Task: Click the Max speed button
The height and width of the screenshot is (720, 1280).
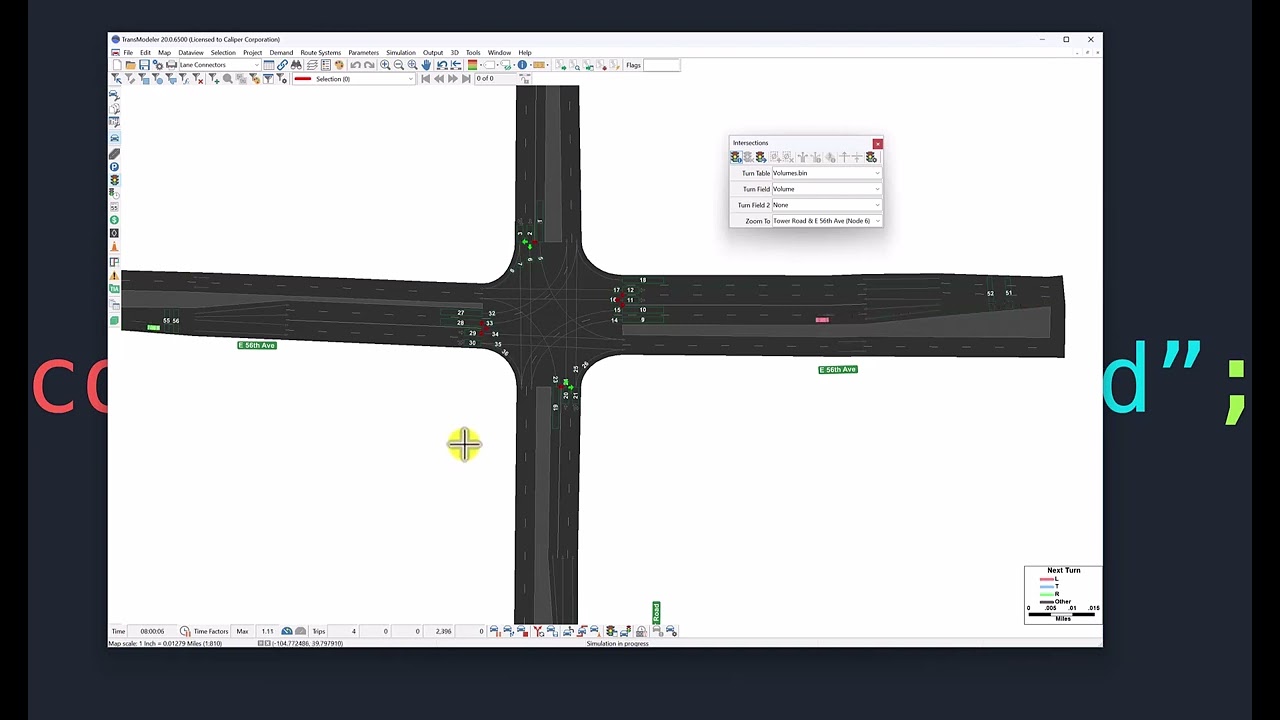Action: click(242, 631)
